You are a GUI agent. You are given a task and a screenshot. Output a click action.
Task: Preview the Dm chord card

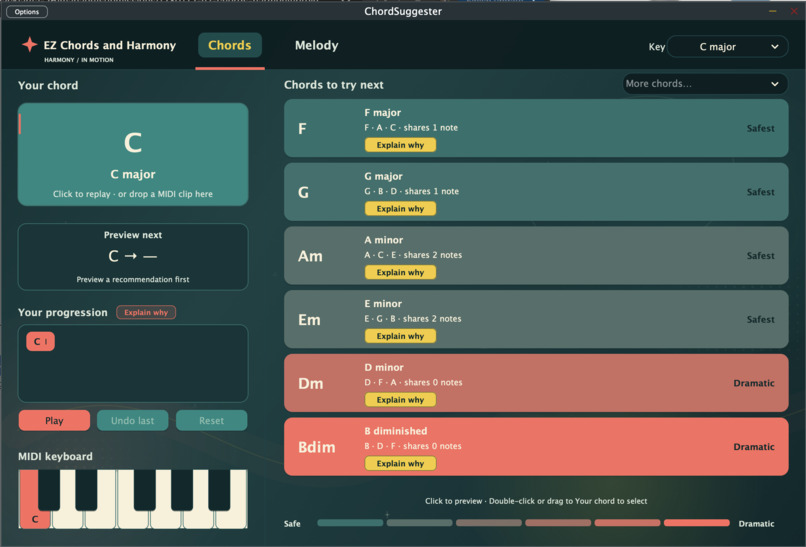[536, 383]
